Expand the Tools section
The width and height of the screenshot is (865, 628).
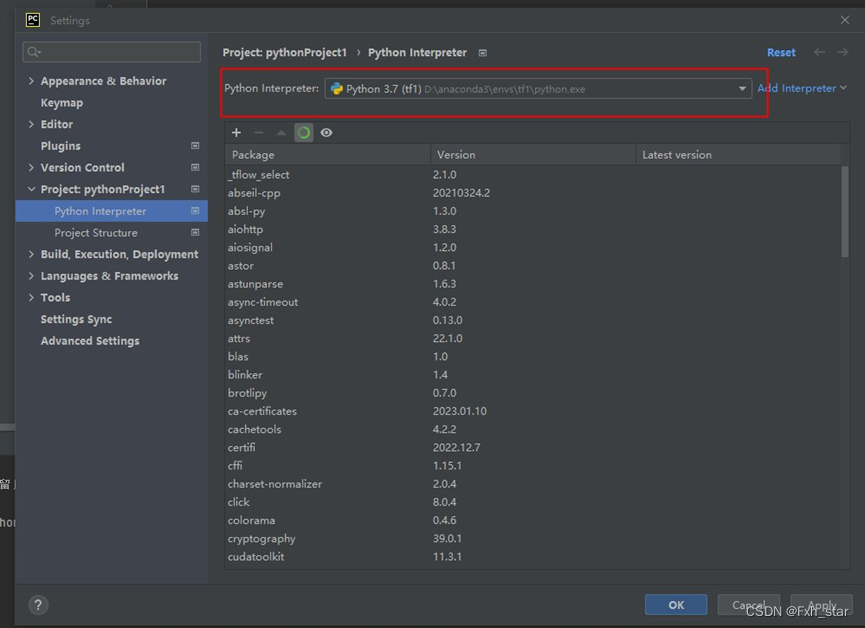tap(31, 297)
